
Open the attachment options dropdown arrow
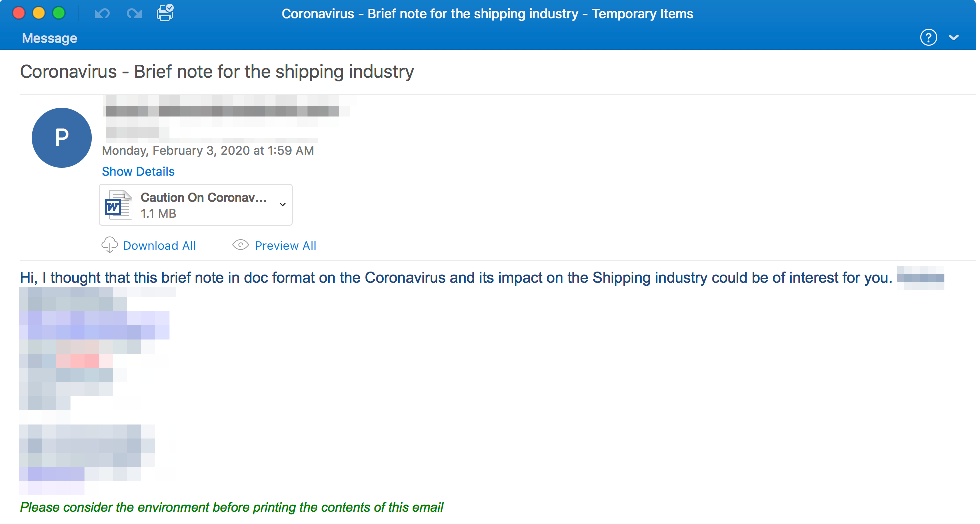point(282,205)
